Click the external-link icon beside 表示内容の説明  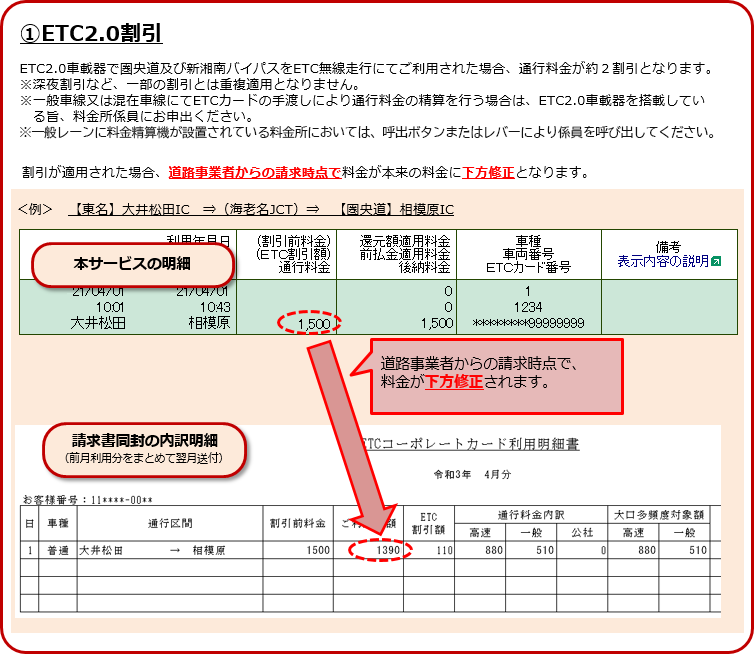[716, 262]
